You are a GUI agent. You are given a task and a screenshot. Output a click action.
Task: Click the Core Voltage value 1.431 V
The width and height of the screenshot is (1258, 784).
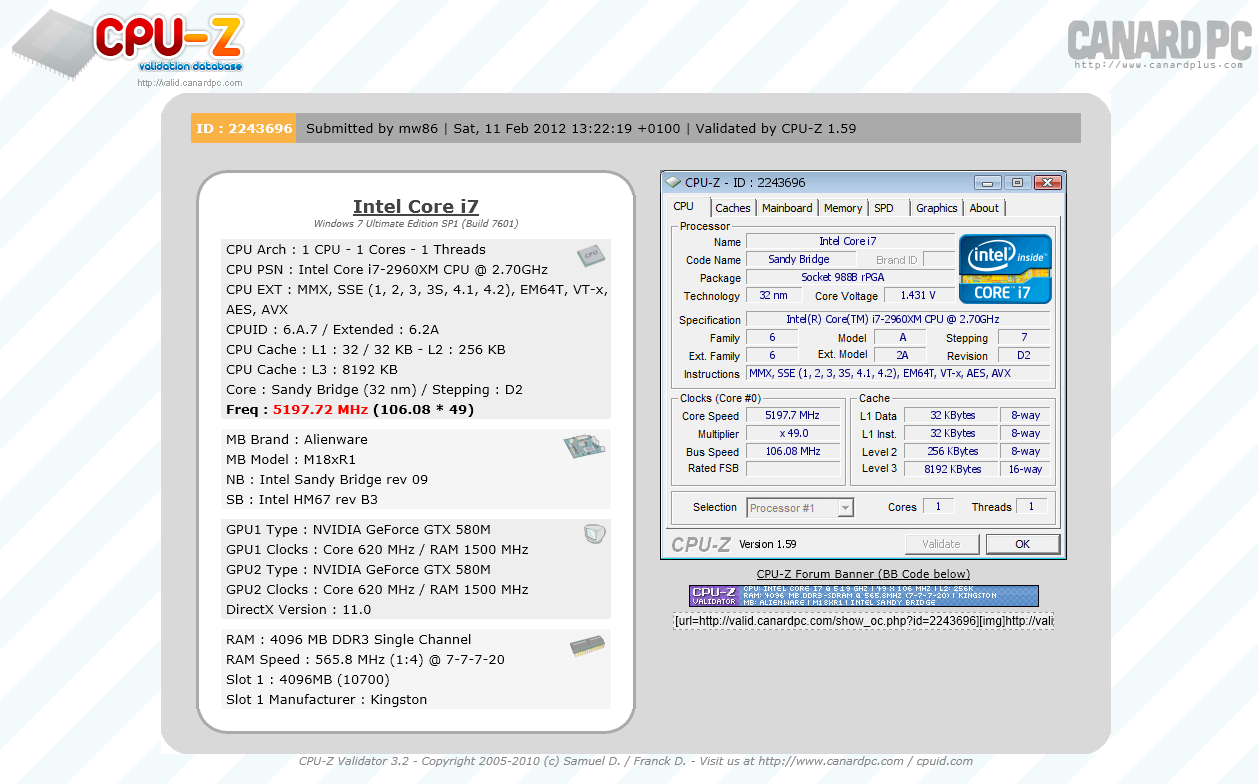click(918, 295)
